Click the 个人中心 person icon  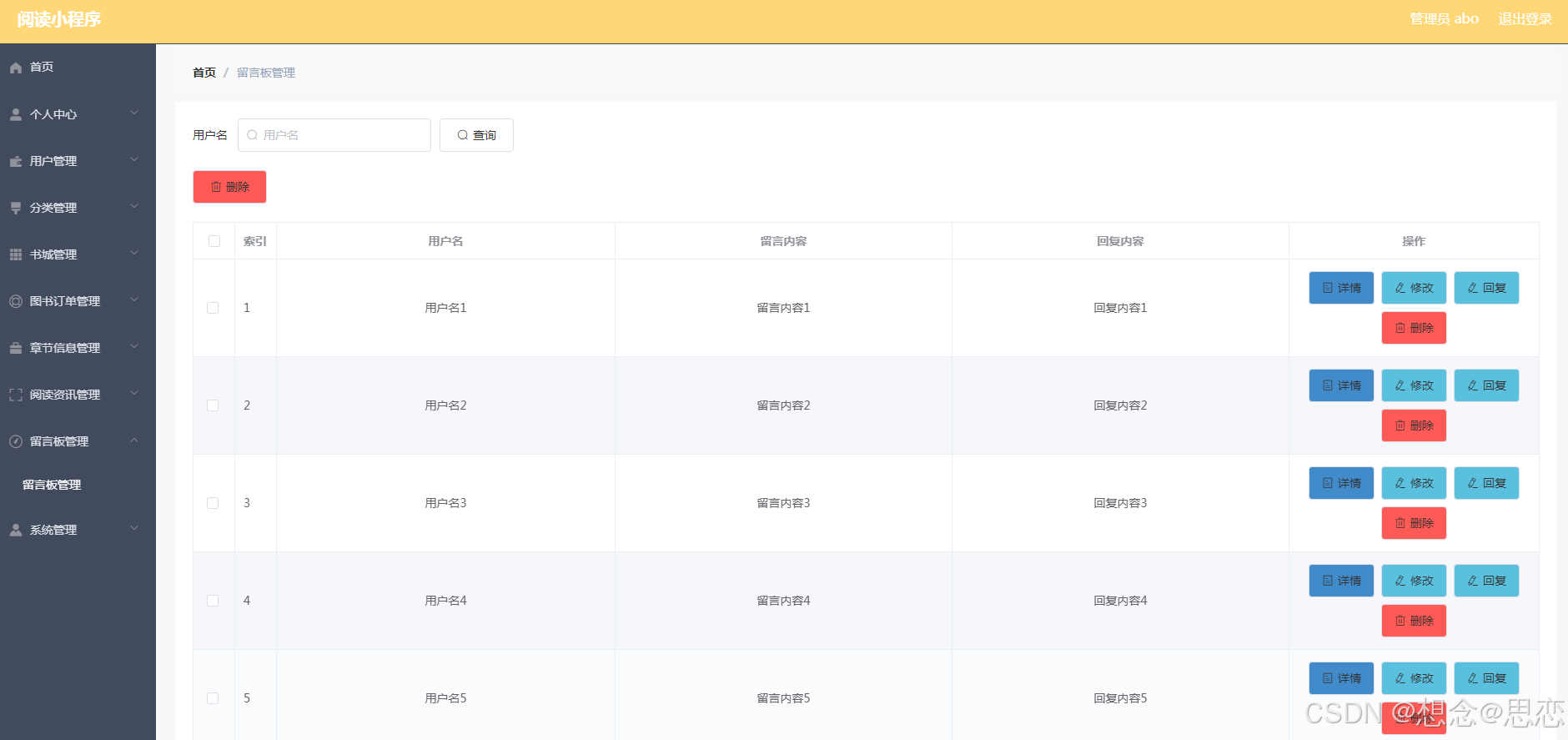coord(16,114)
